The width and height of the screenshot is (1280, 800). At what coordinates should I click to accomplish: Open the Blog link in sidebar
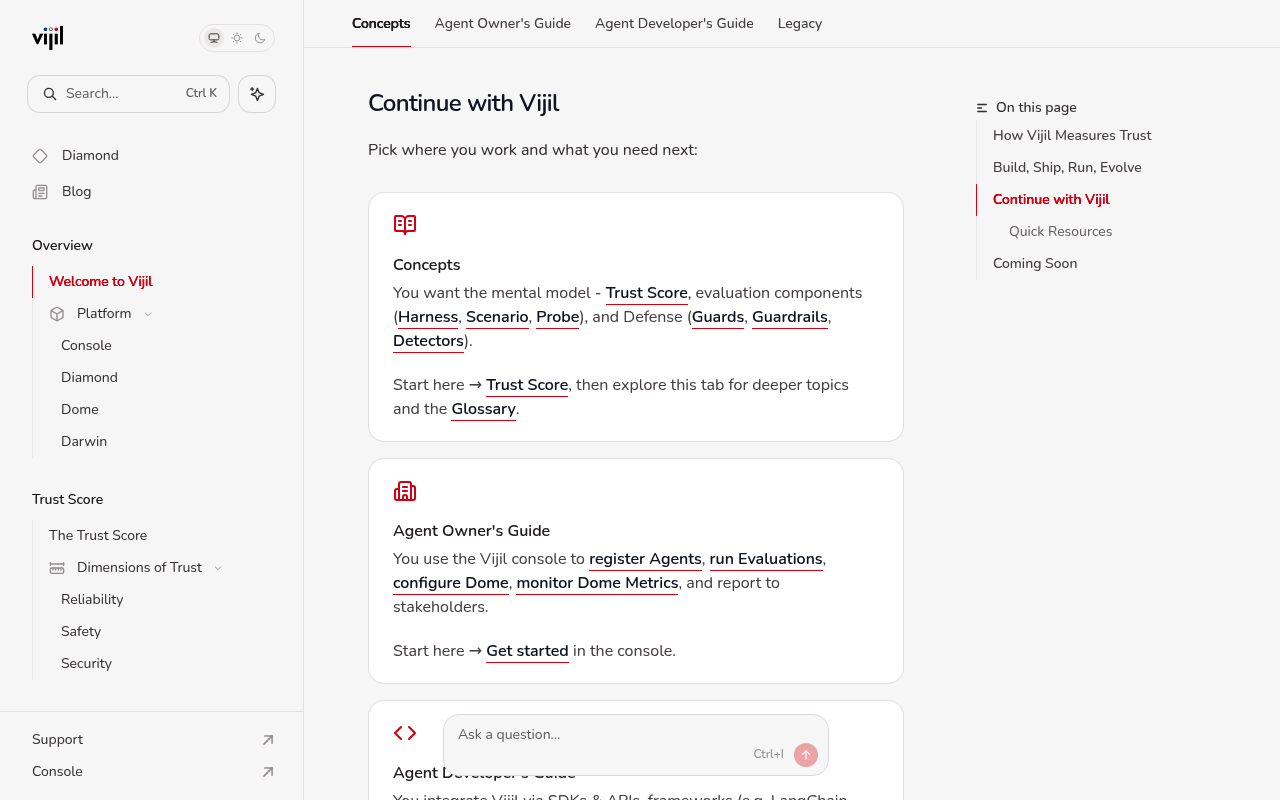76,192
